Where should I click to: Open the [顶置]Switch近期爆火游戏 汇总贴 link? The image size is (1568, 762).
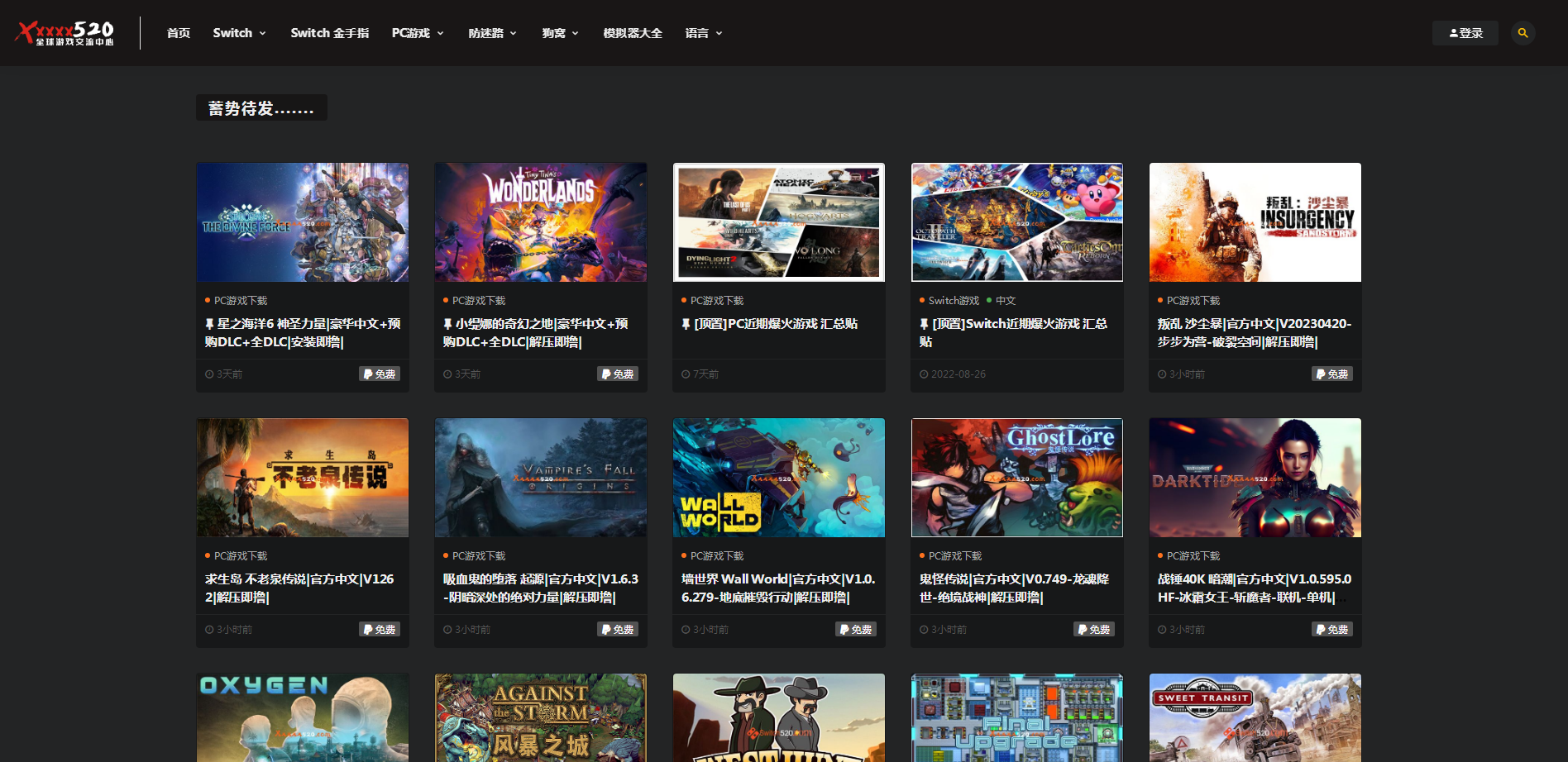pyautogui.click(x=1014, y=333)
